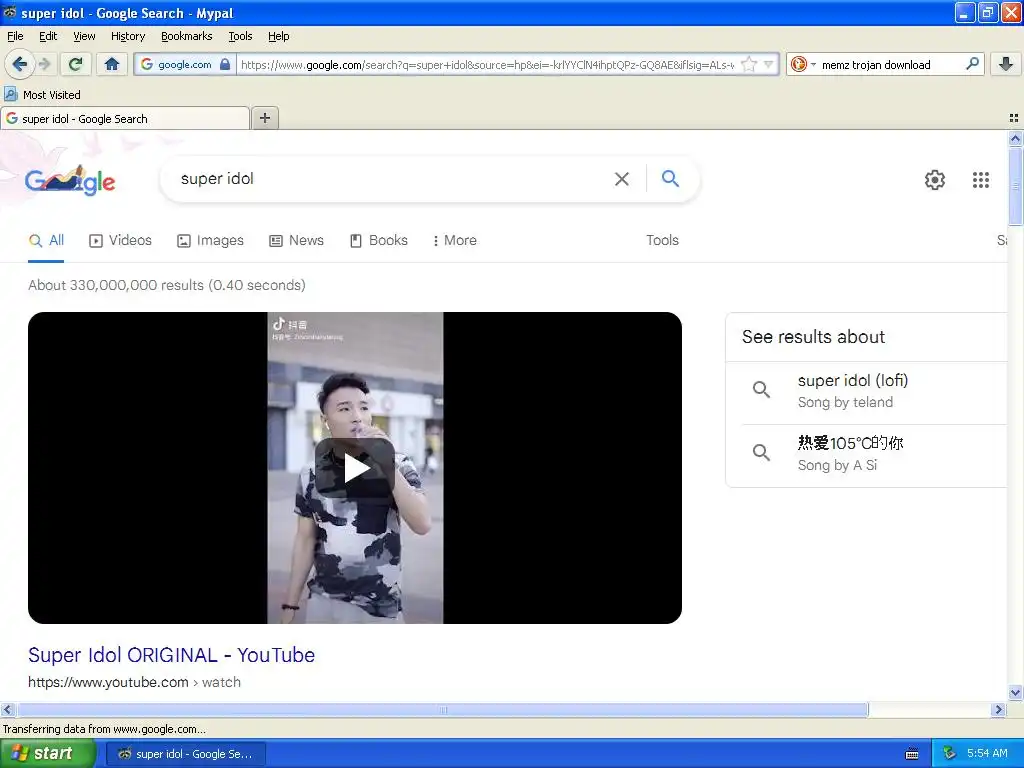The height and width of the screenshot is (768, 1024).
Task: Click the blue Google search magnifier
Action: click(x=670, y=178)
